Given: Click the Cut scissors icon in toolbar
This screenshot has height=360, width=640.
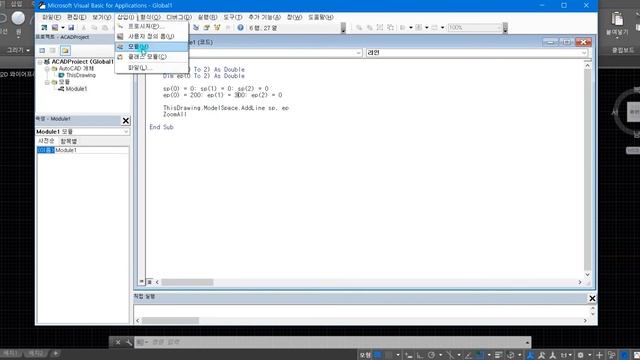Looking at the screenshot, I should [x=84, y=28].
